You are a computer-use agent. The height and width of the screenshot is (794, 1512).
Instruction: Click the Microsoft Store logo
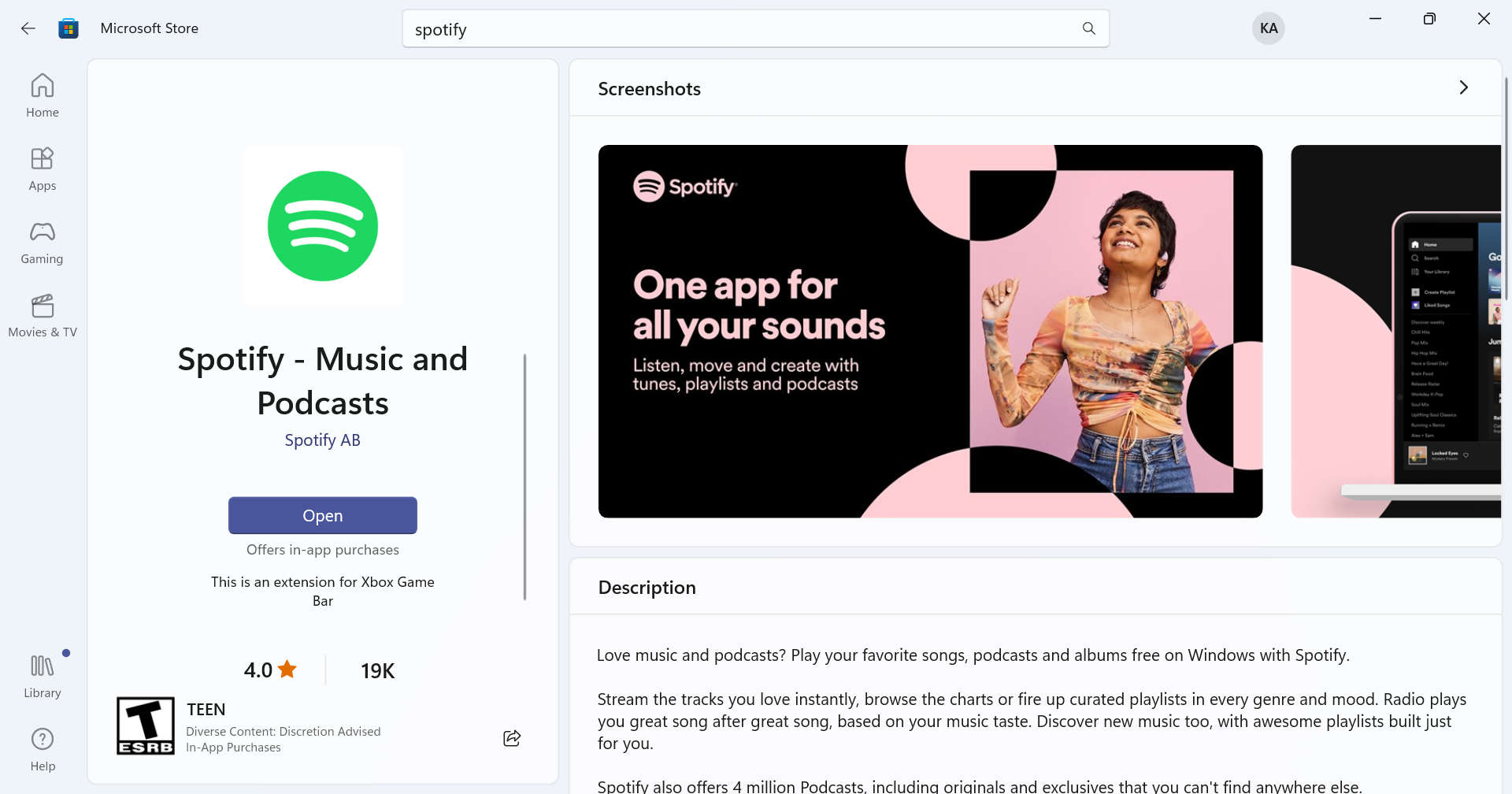tap(69, 28)
